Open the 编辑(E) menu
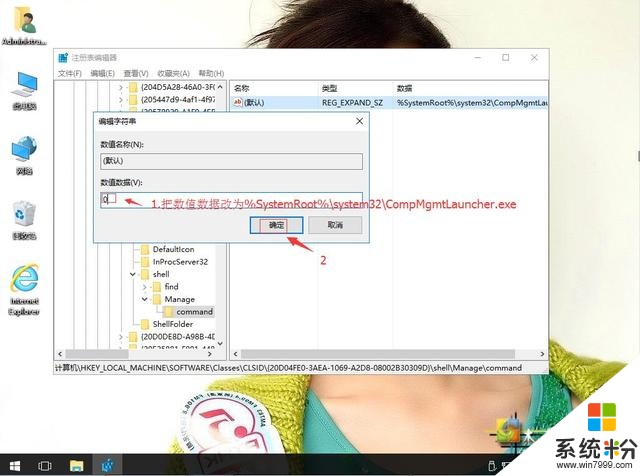640x476 pixels. [x=102, y=73]
